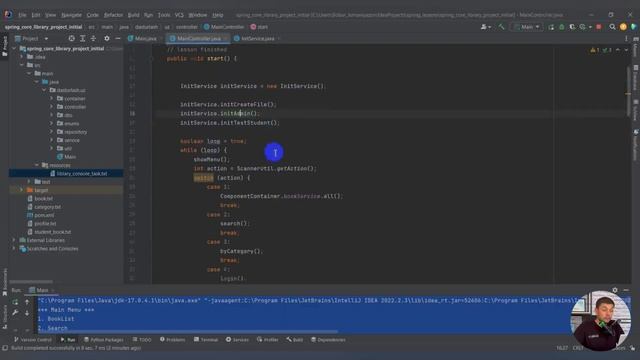
Task: Expand the target folder
Action: pos(22,190)
